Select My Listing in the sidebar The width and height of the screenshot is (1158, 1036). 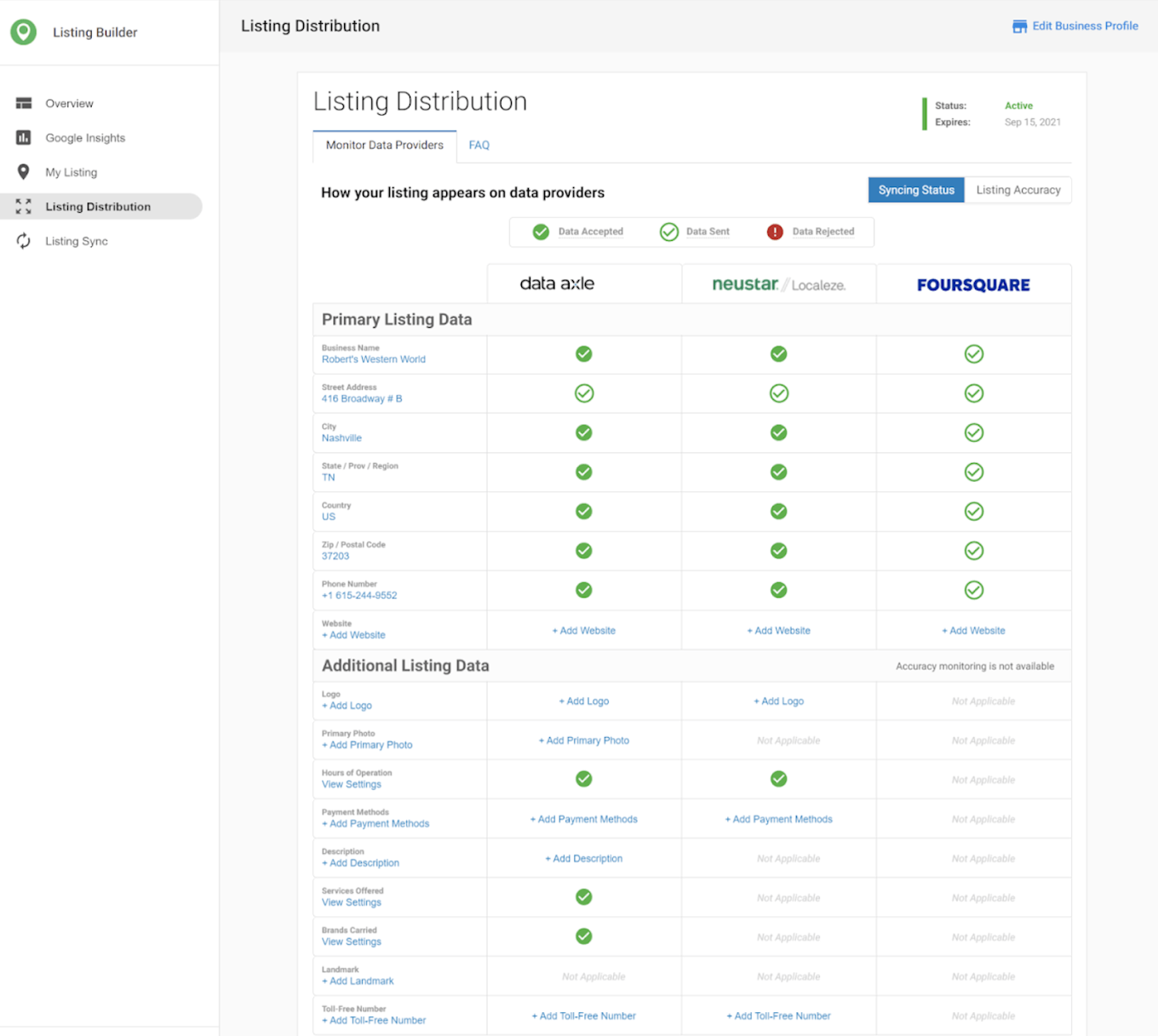tap(72, 172)
